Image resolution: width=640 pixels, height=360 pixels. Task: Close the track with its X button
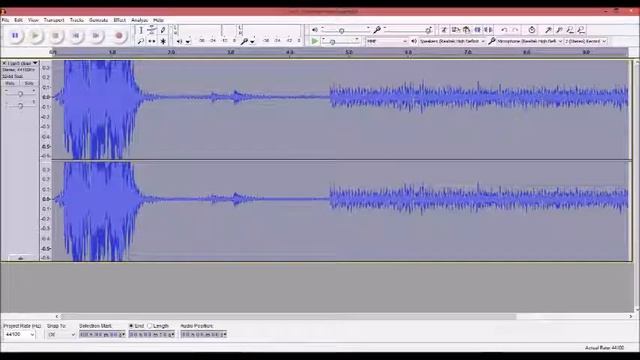(4, 63)
